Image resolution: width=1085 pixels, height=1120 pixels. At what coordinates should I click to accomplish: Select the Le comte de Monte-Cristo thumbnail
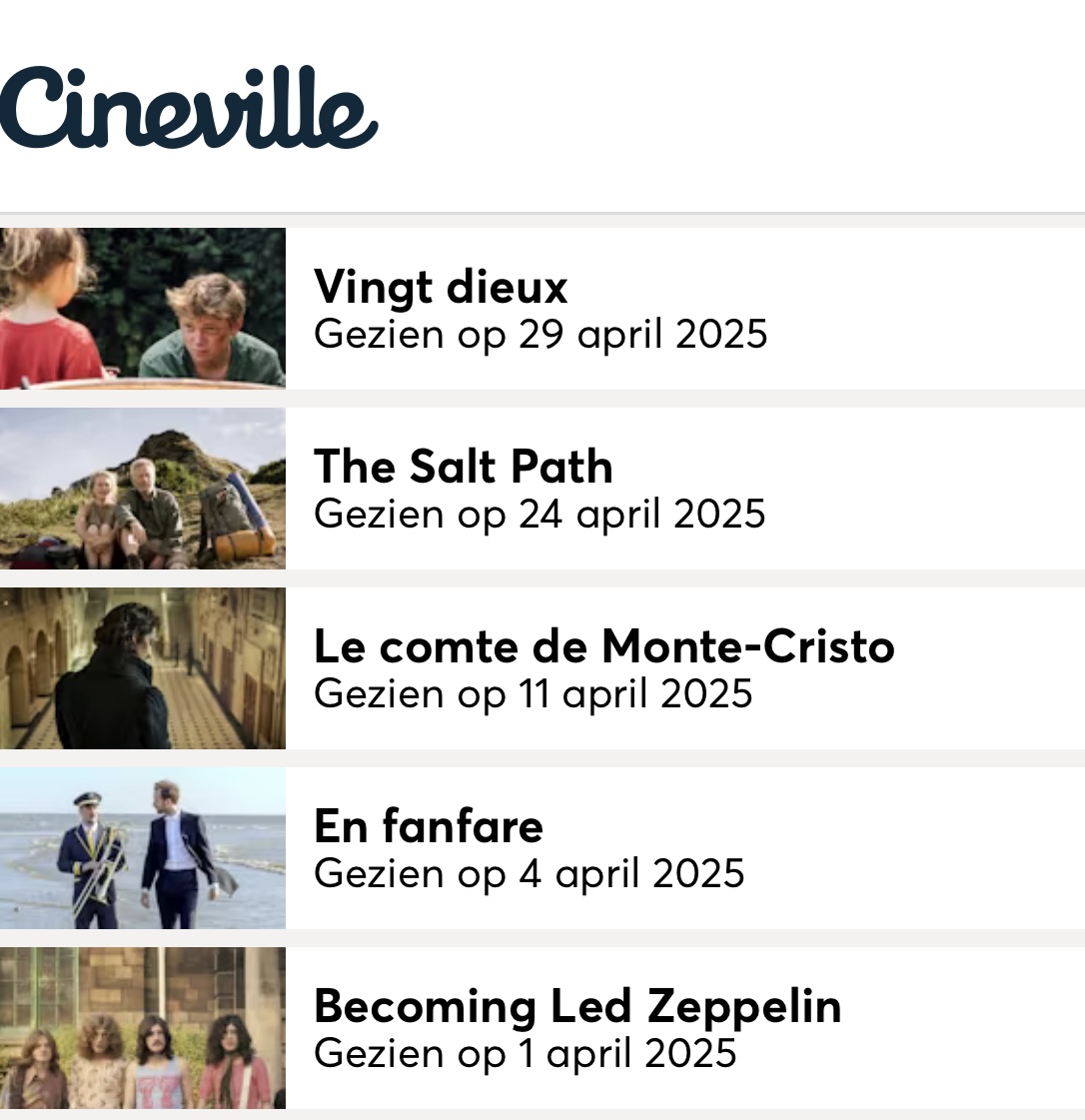(143, 668)
